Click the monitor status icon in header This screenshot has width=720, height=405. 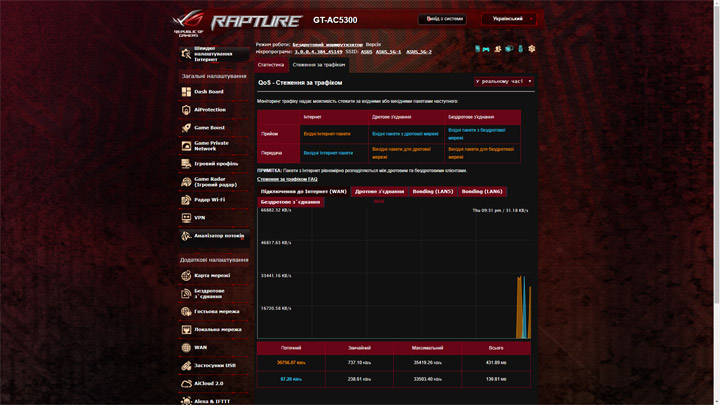pyautogui.click(x=509, y=49)
